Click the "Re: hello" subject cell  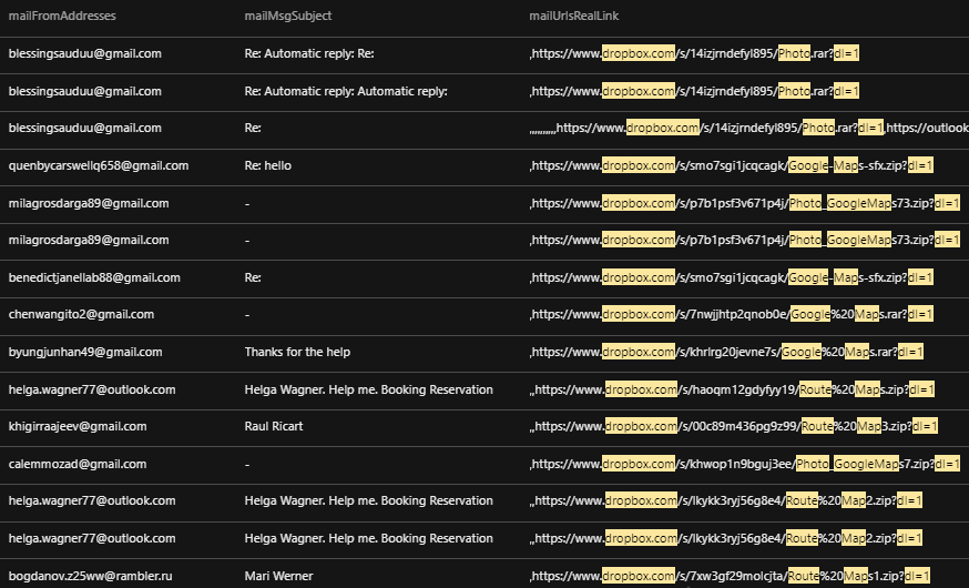coord(268,166)
